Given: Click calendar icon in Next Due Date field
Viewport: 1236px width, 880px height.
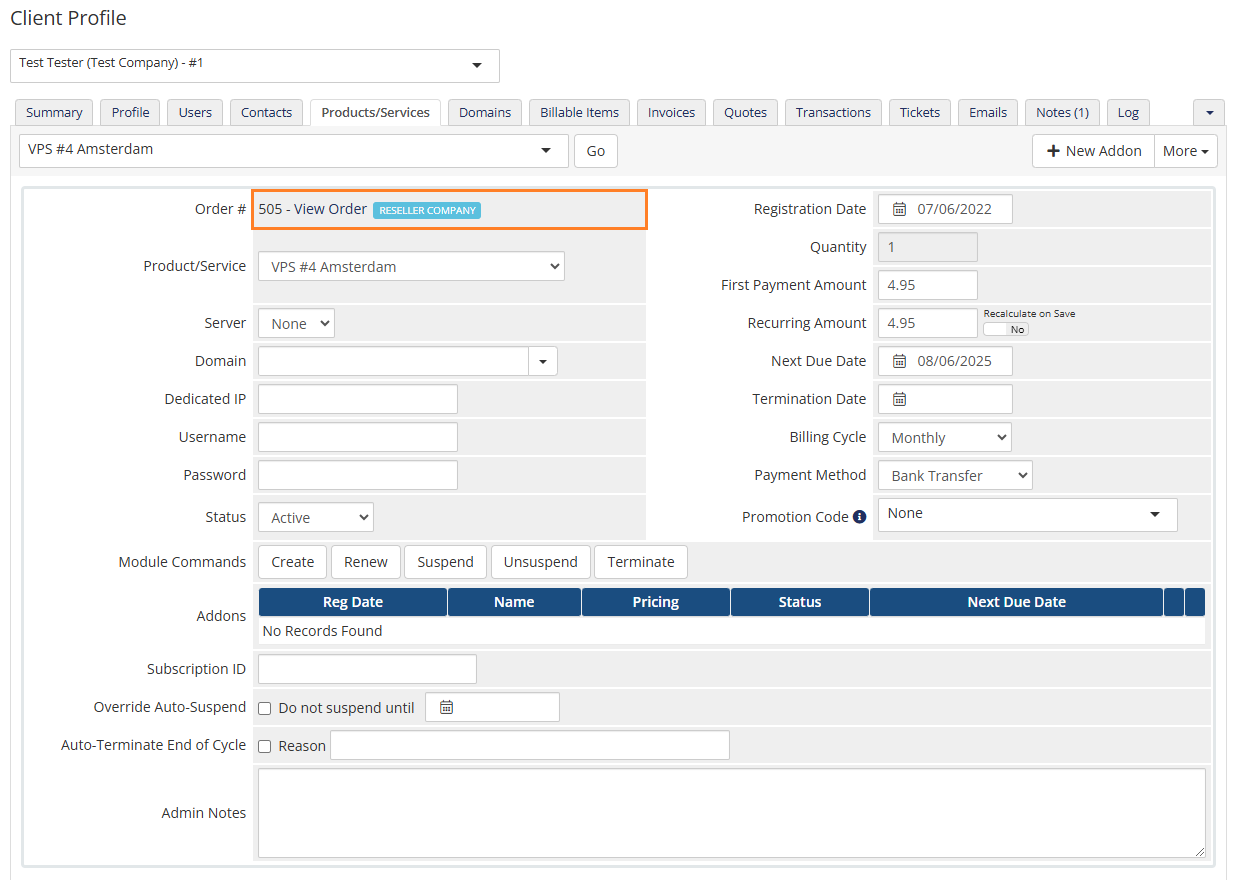Looking at the screenshot, I should [899, 361].
